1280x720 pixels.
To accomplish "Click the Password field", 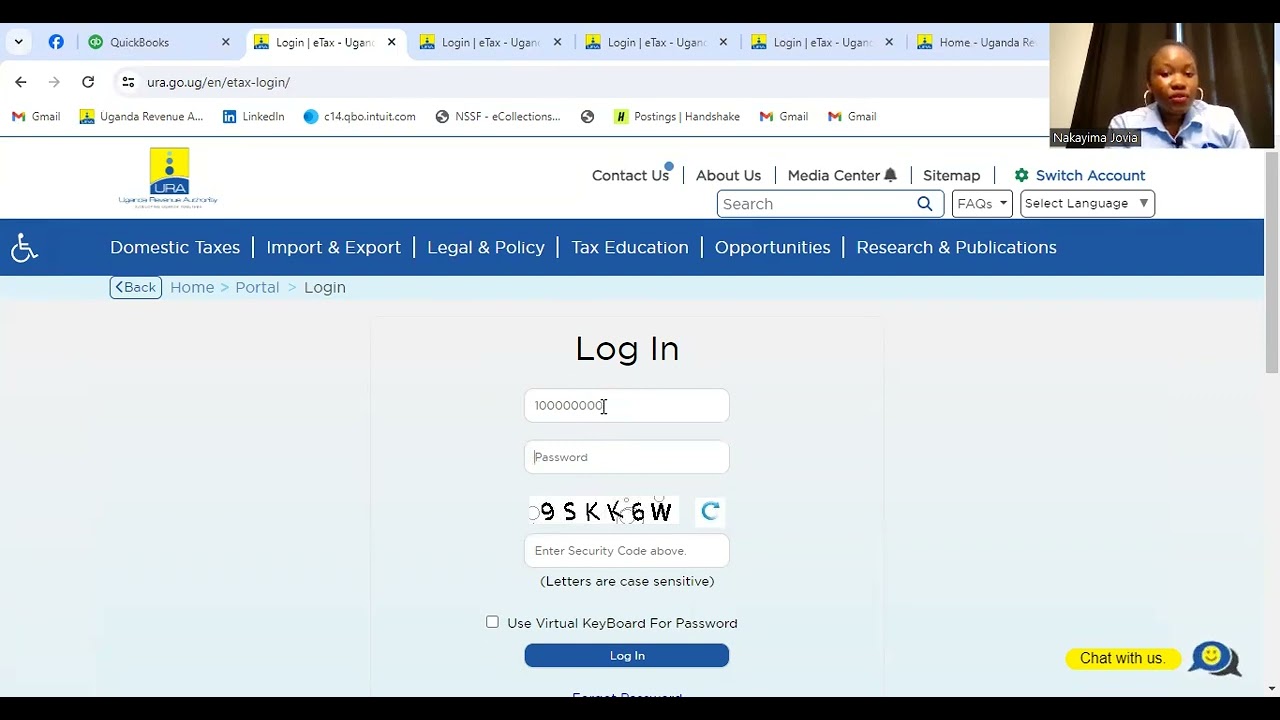I will click(627, 457).
